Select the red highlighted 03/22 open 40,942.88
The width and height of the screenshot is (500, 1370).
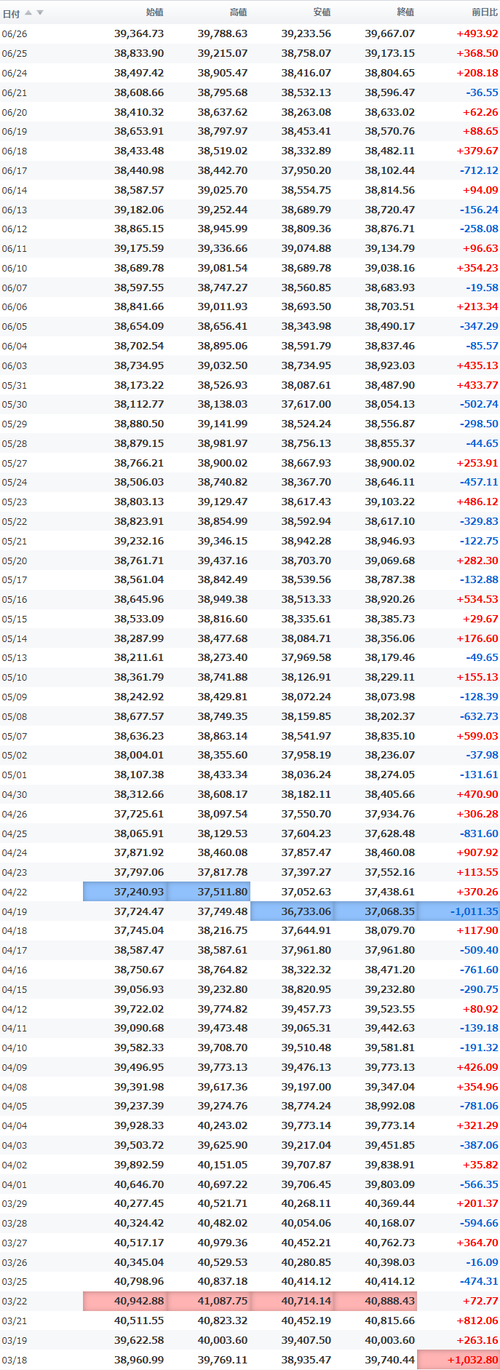click(x=125, y=1302)
